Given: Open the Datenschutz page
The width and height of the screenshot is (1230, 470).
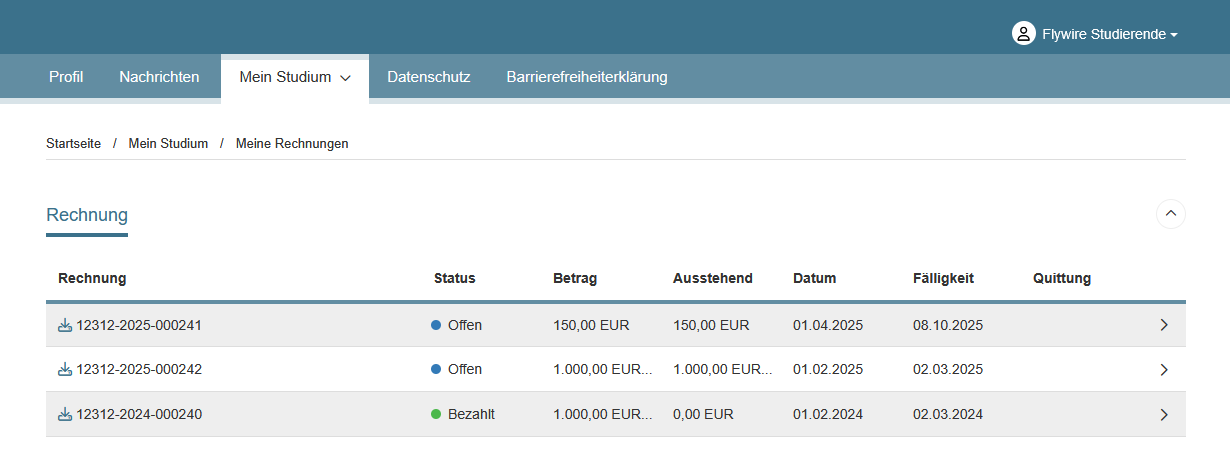Looking at the screenshot, I should [429, 76].
